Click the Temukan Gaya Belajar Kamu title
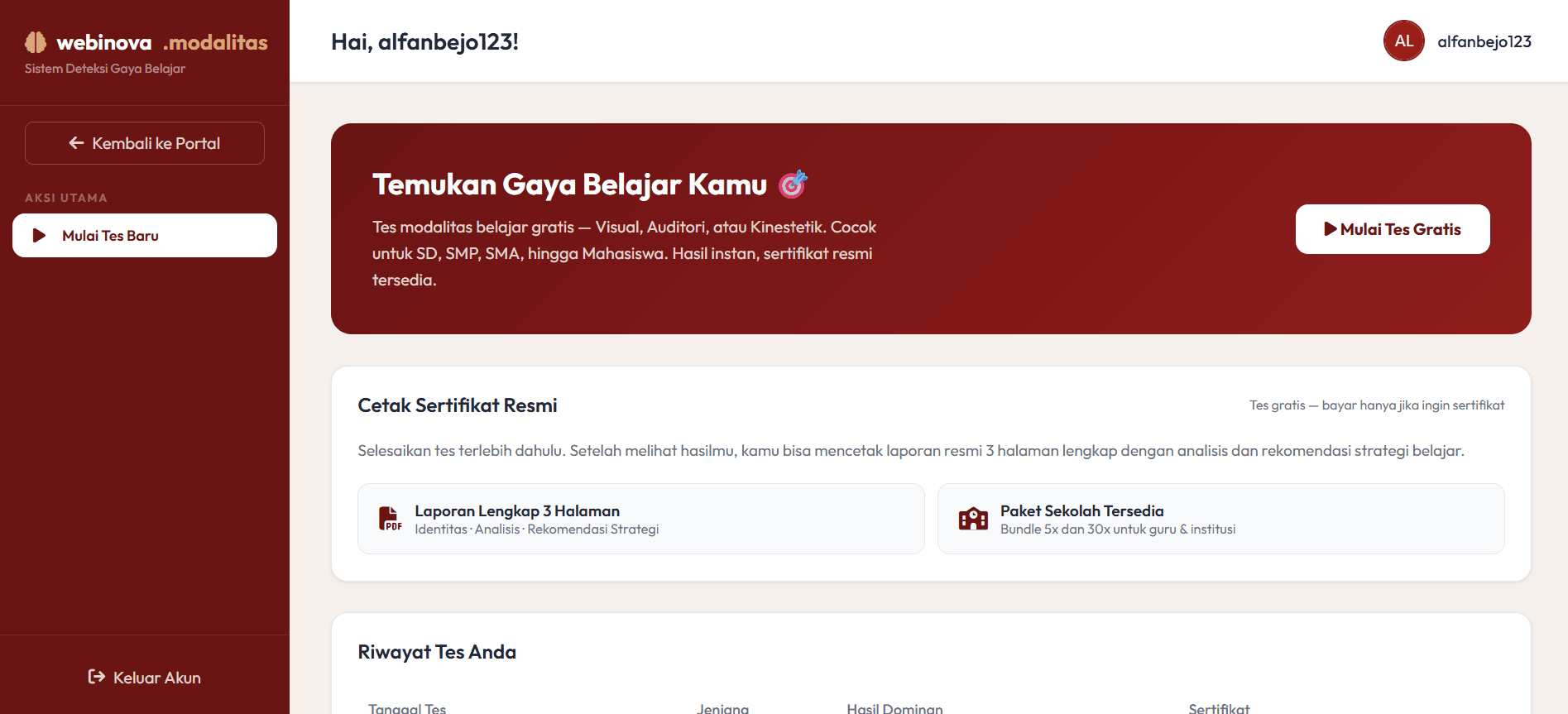 [x=569, y=184]
